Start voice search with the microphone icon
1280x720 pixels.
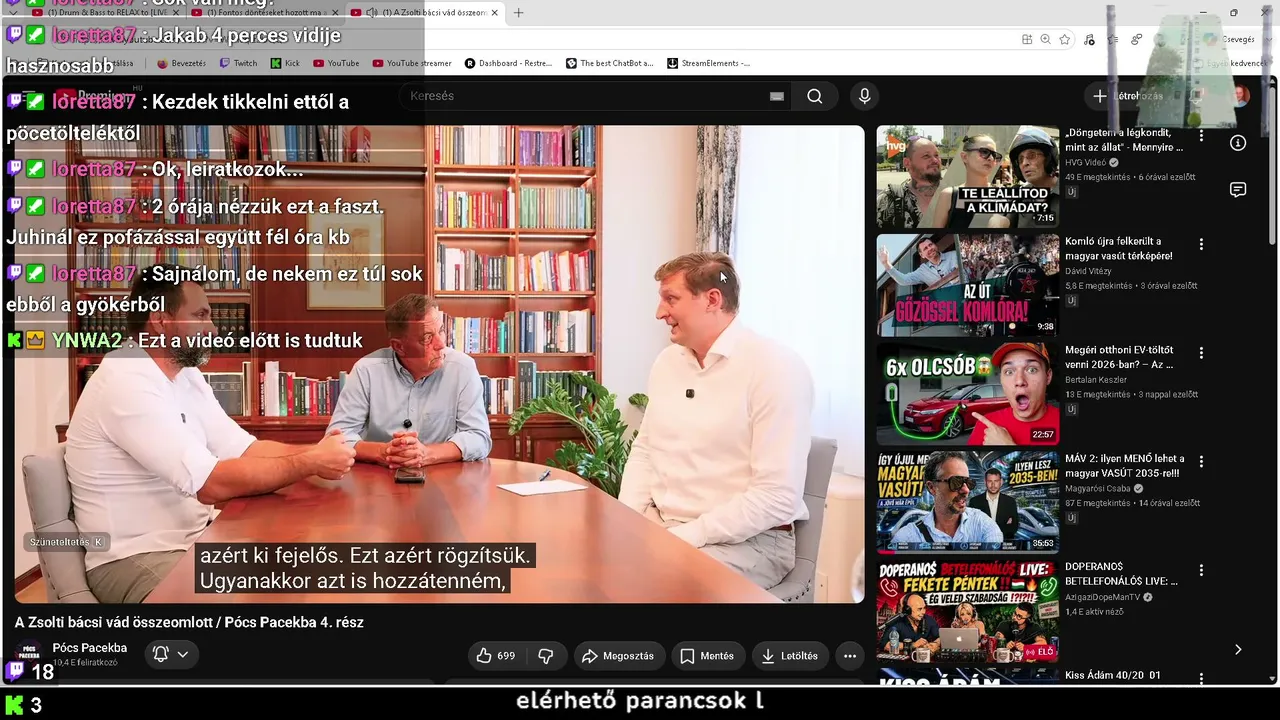pyautogui.click(x=865, y=96)
